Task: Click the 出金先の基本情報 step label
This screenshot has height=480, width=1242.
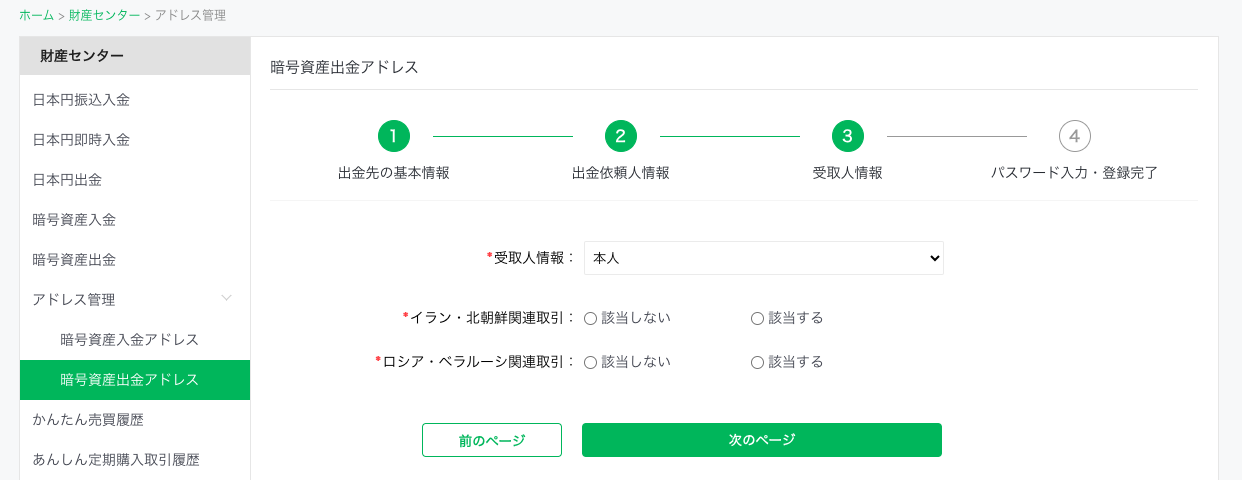Action: 394,173
